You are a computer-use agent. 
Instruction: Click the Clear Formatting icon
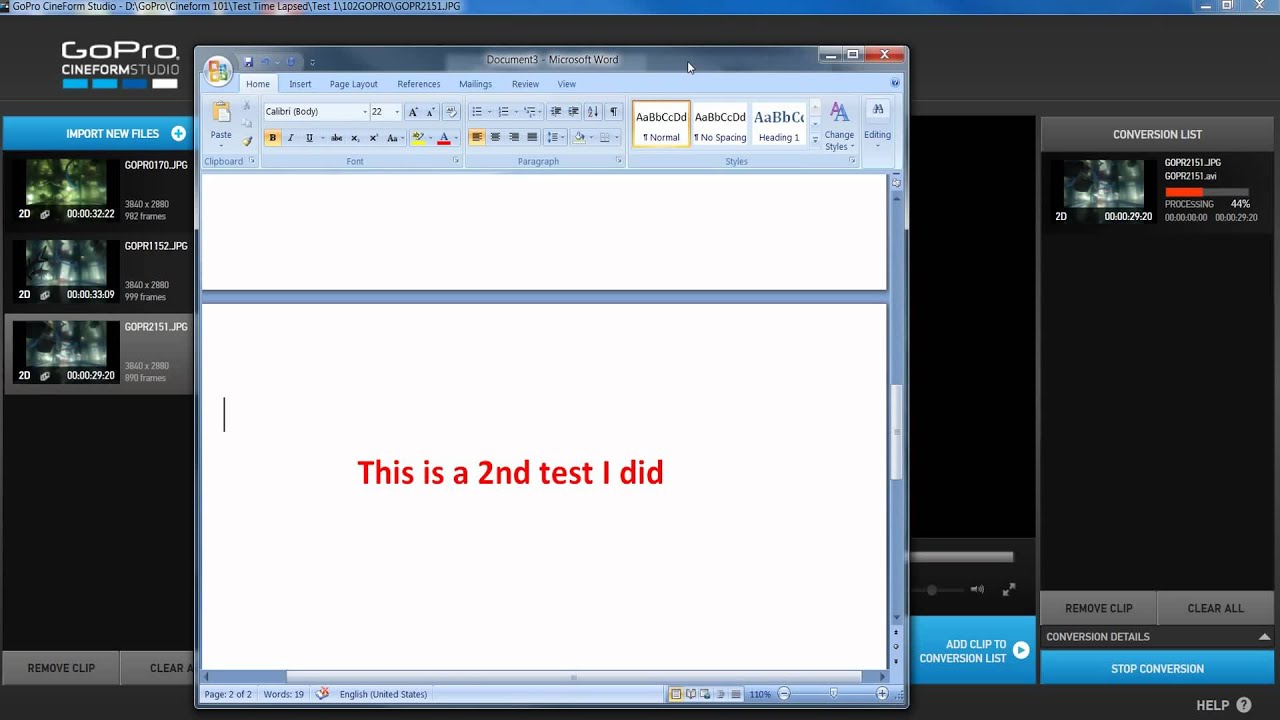(451, 112)
